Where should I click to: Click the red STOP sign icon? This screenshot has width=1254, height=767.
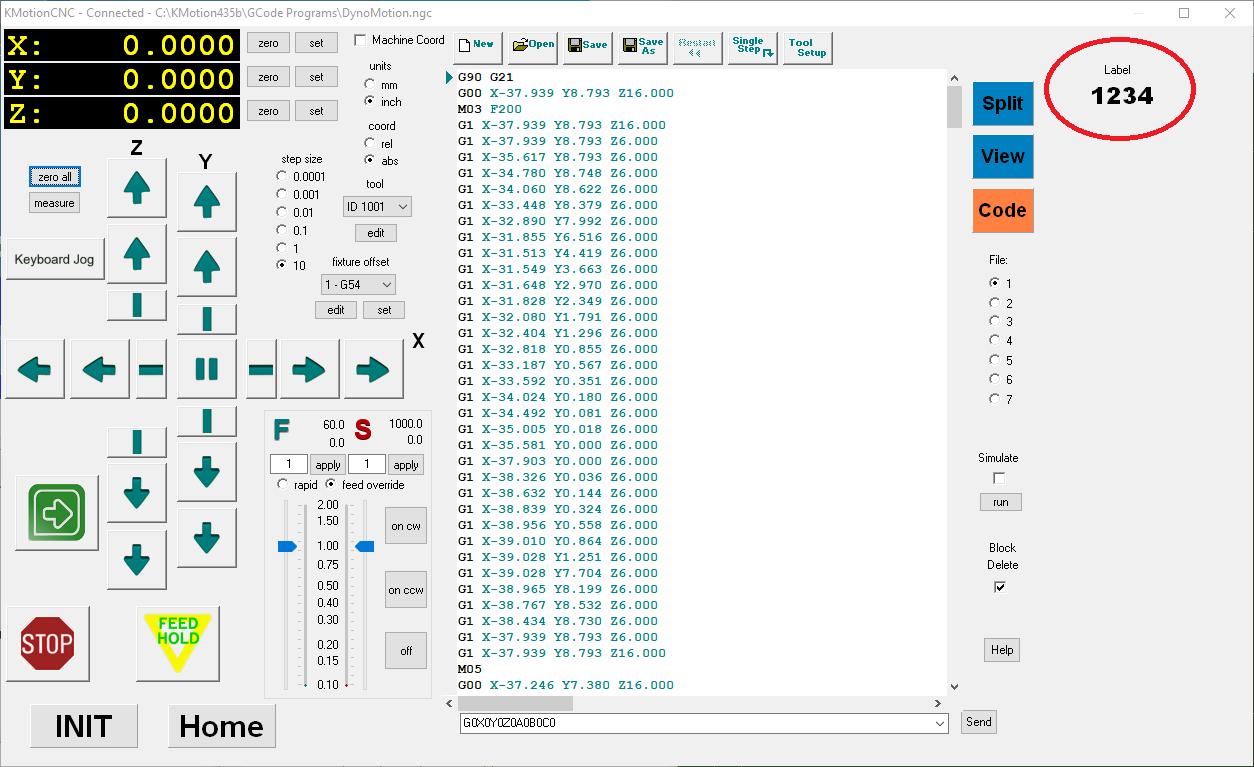(x=47, y=644)
